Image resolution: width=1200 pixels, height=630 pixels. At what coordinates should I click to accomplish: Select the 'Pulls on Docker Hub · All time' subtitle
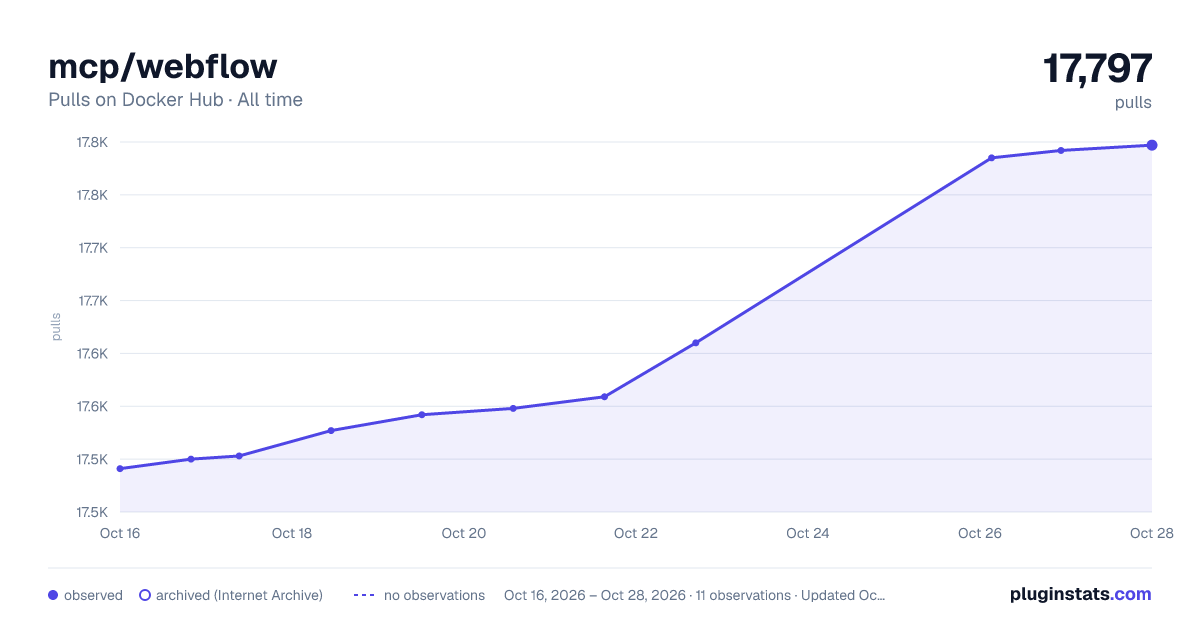[175, 100]
